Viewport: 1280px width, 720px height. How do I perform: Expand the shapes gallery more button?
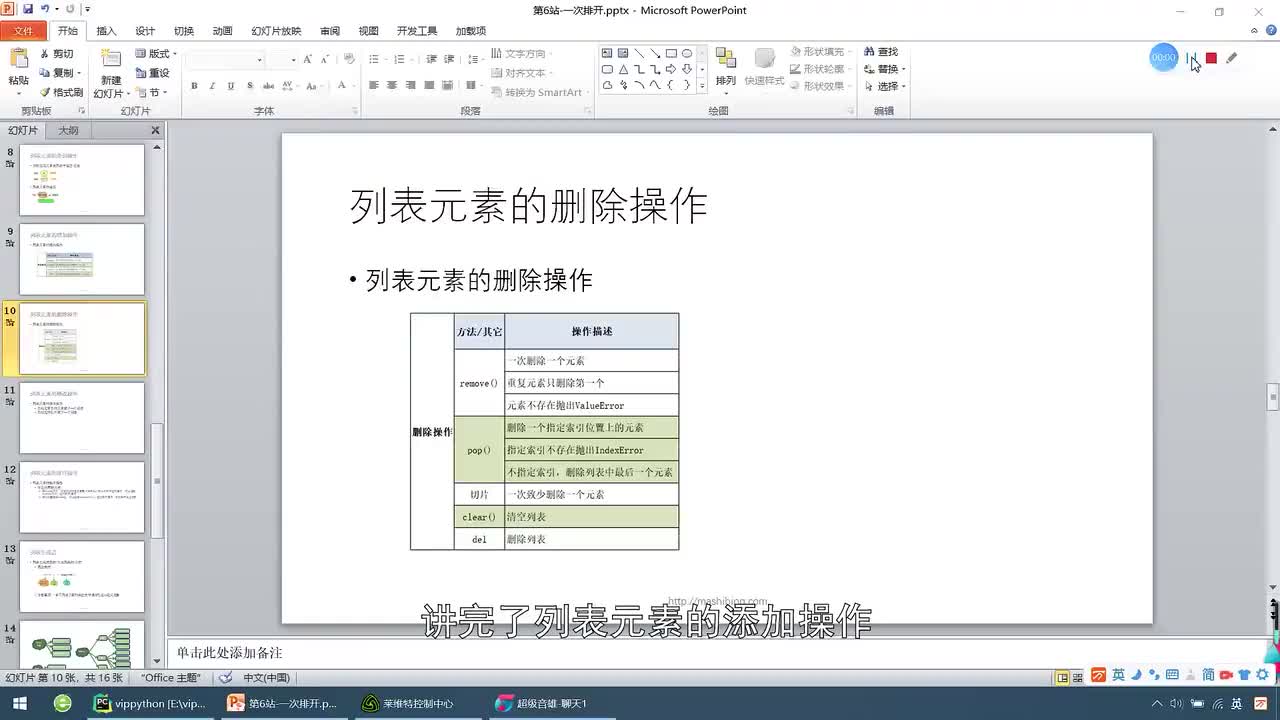click(x=702, y=87)
